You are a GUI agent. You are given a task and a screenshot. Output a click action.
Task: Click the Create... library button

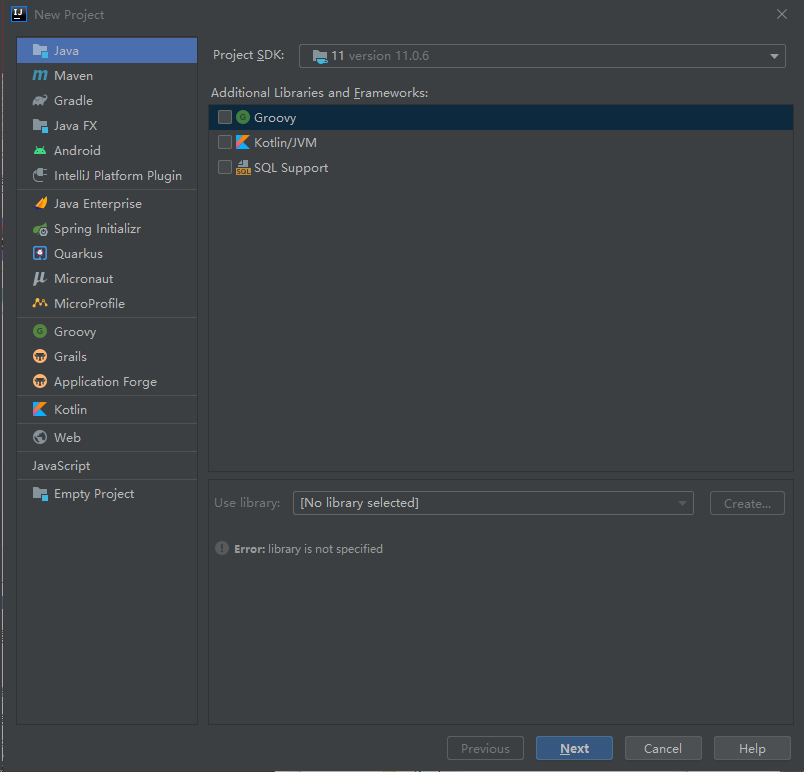click(x=747, y=503)
